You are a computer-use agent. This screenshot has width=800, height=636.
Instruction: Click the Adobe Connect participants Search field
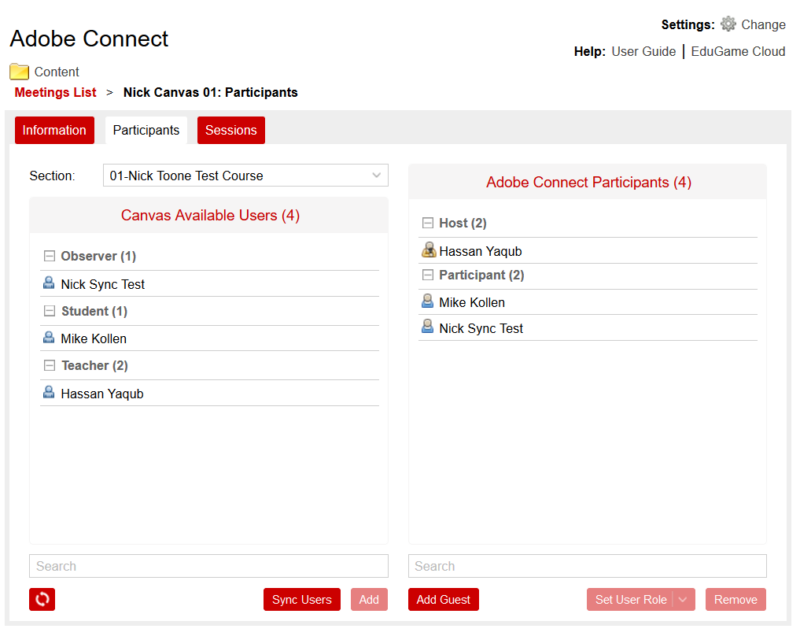click(x=587, y=566)
